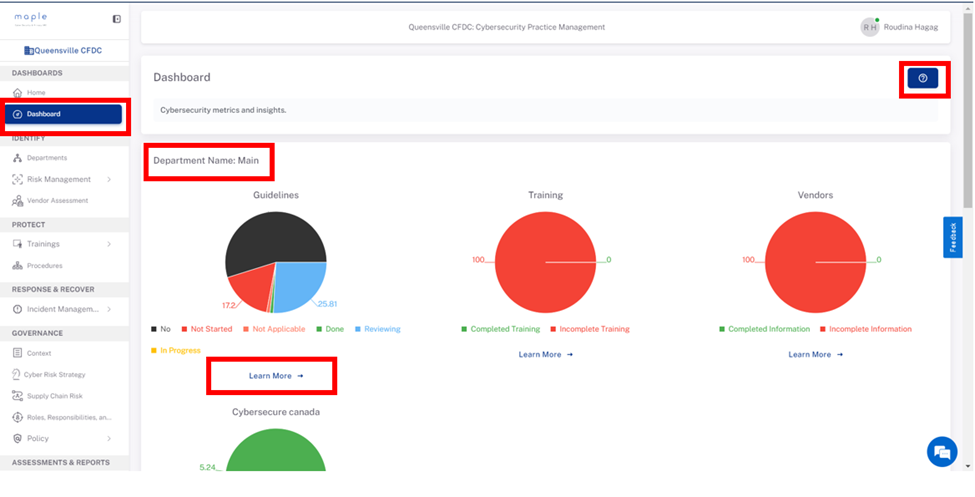975x497 pixels.
Task: Expand the Risk Management submenu chevron
Action: (x=109, y=179)
